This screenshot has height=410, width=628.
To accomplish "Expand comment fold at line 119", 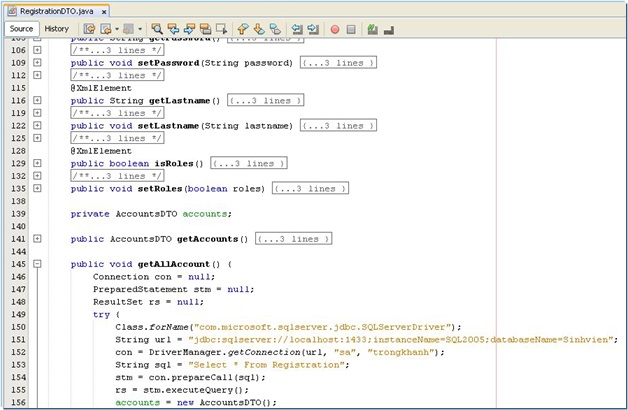I will (37, 113).
